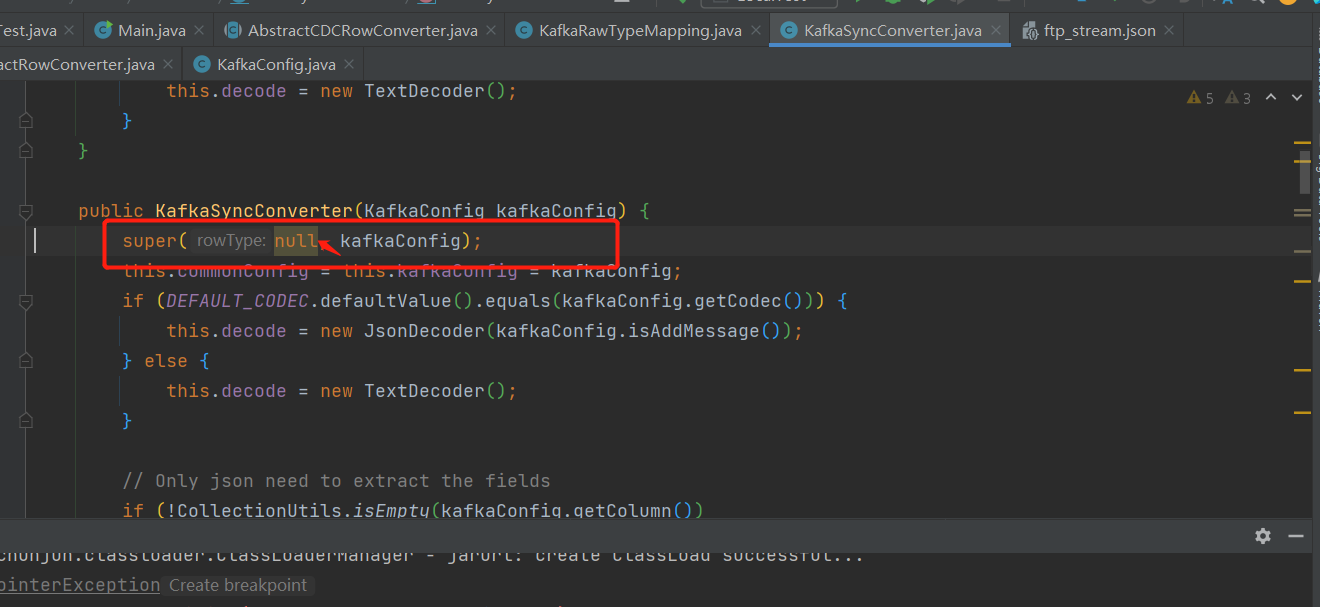Collapse the if-else block fold arrow in gutter

click(x=26, y=302)
